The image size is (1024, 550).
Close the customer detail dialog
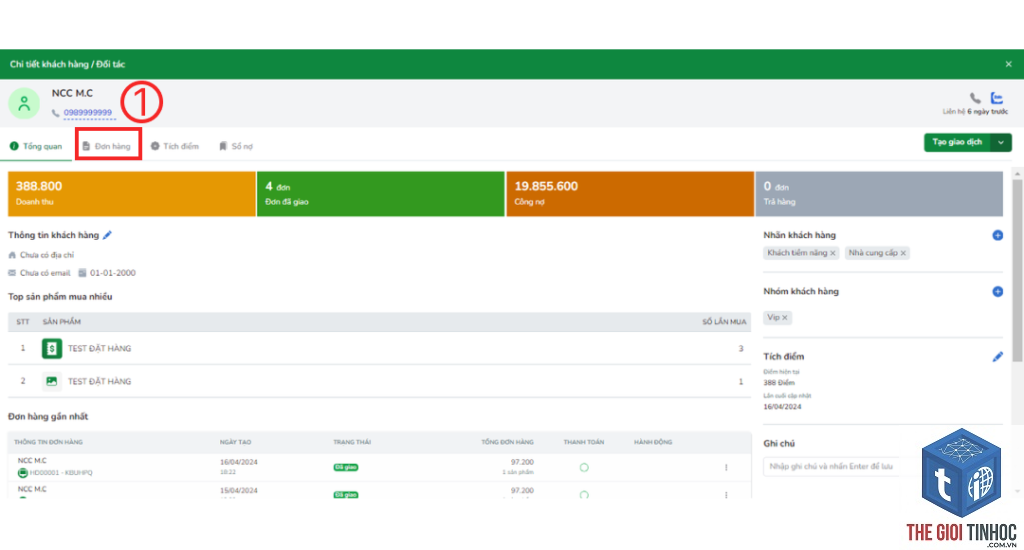(1008, 64)
